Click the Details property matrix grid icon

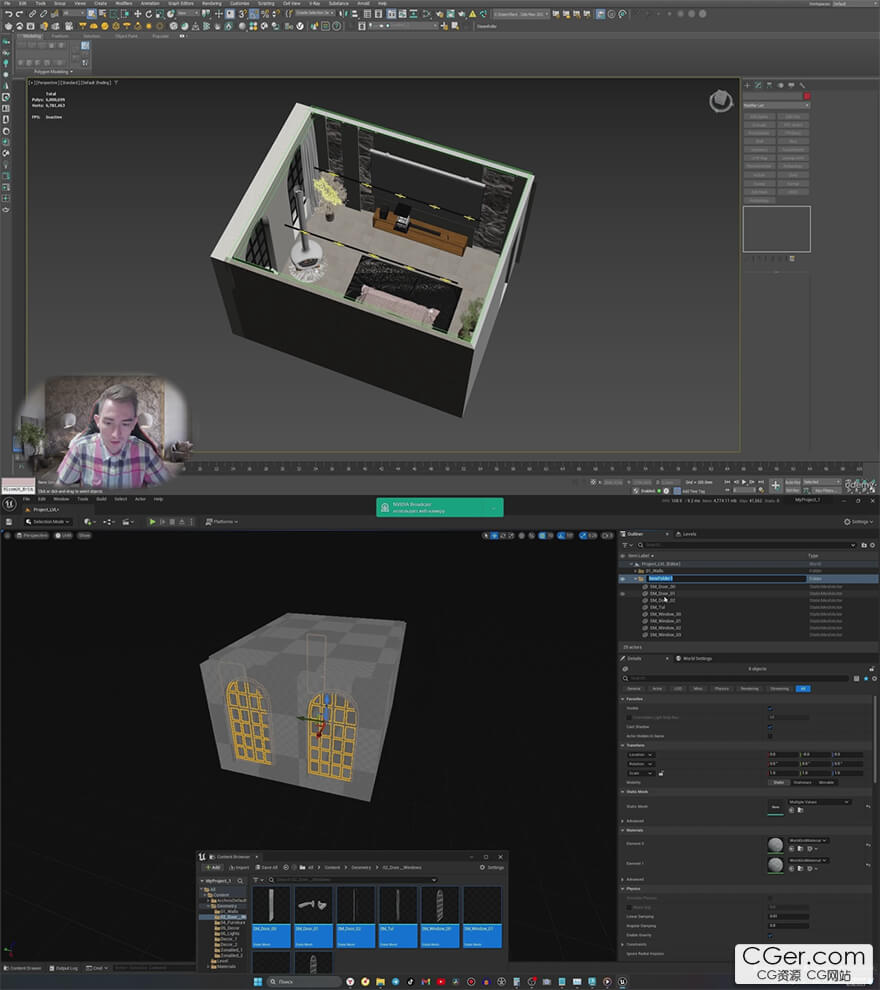point(857,679)
